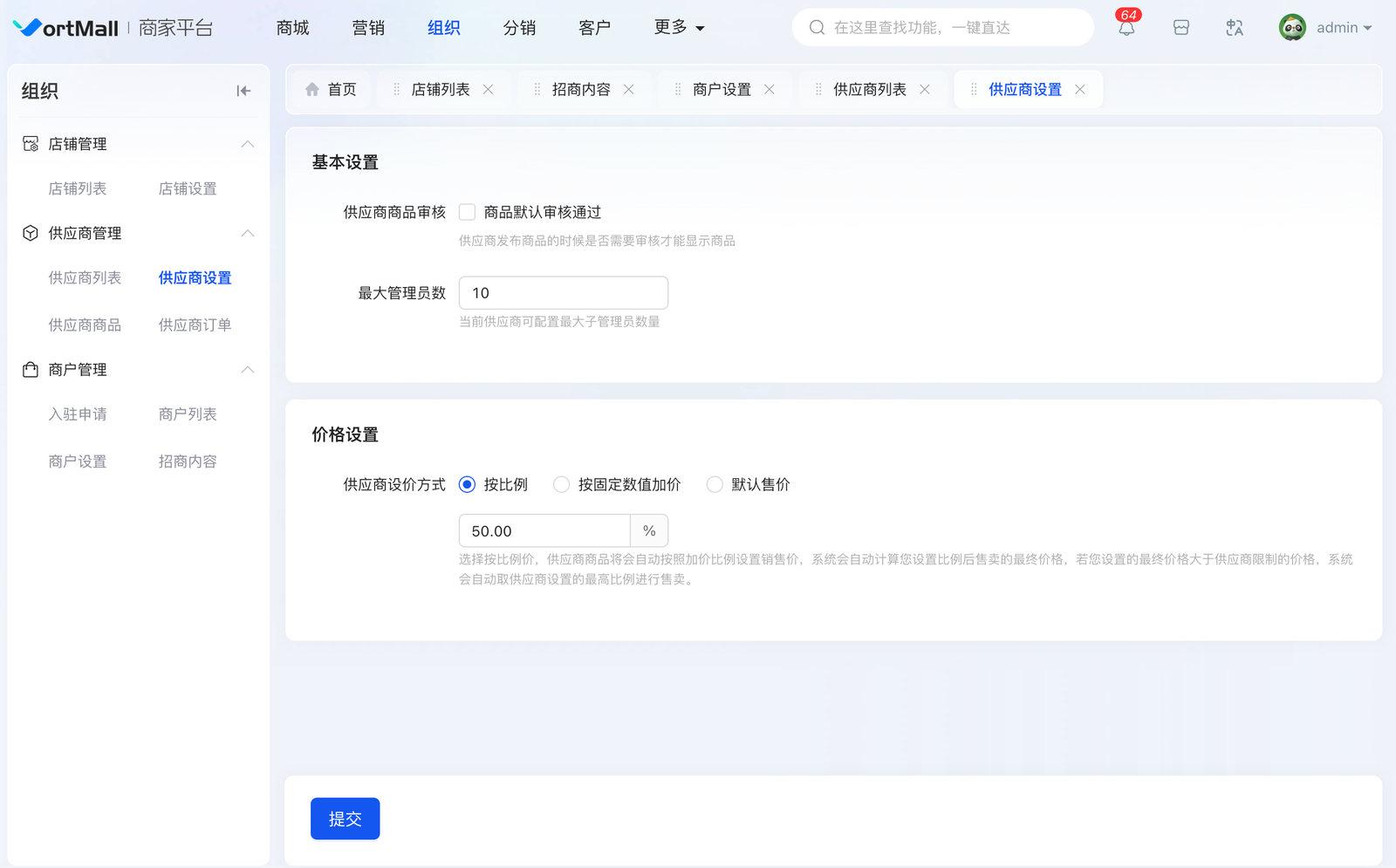Viewport: 1396px width, 868px height.
Task: Click the notification bell icon
Action: pyautogui.click(x=1126, y=28)
